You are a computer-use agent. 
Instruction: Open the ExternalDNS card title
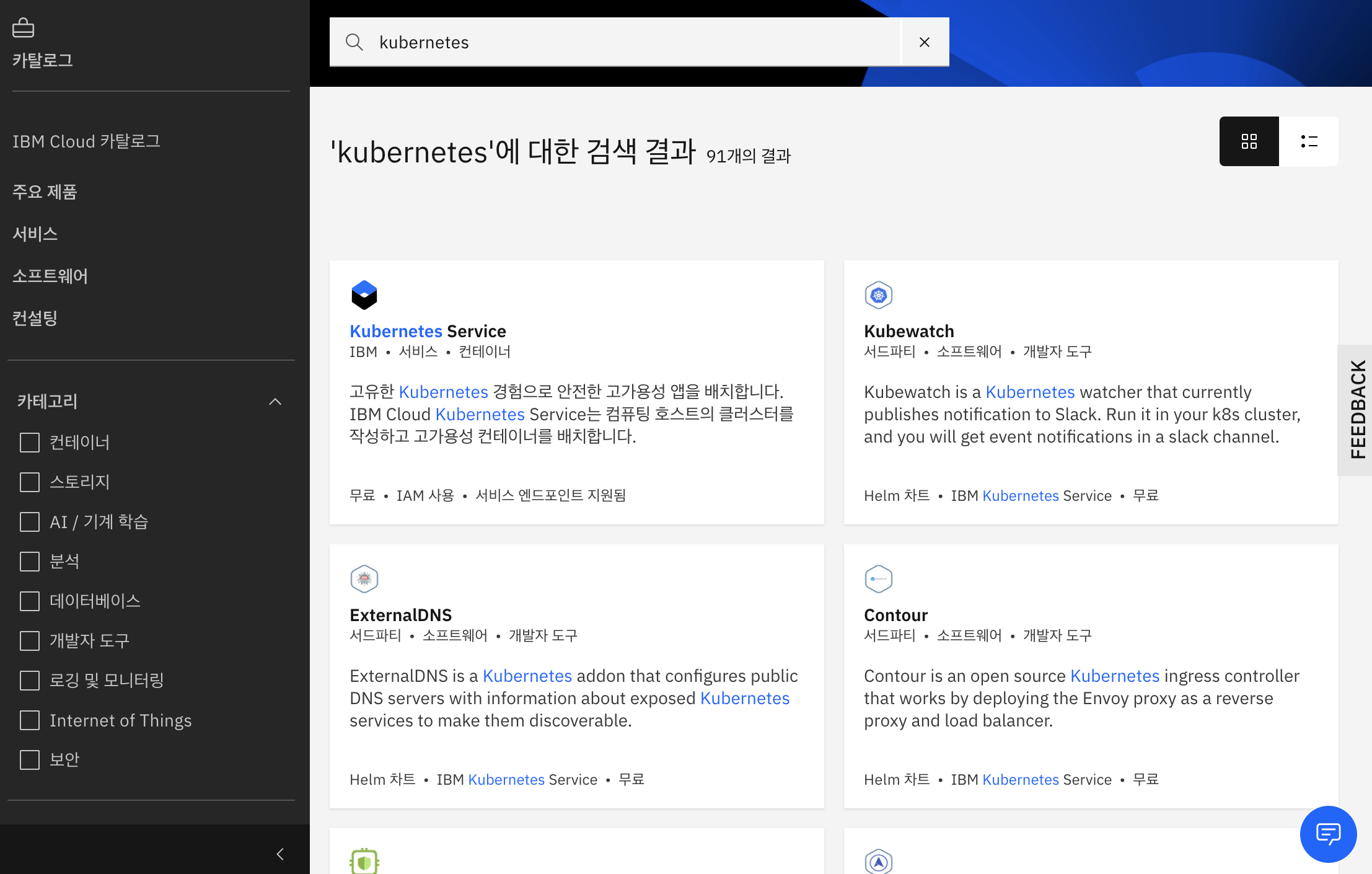pos(401,615)
